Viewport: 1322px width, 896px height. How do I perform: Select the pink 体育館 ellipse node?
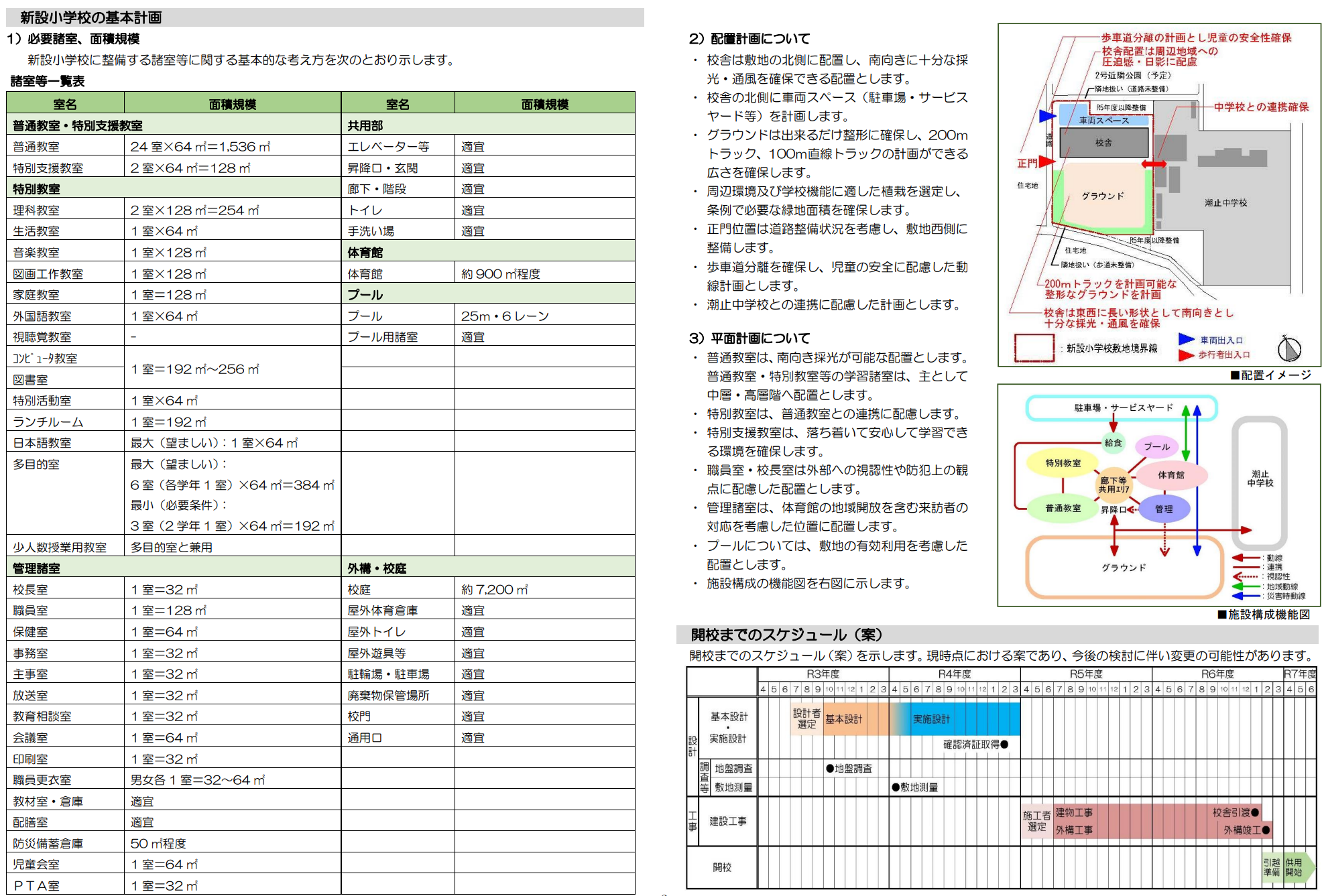(x=1171, y=475)
